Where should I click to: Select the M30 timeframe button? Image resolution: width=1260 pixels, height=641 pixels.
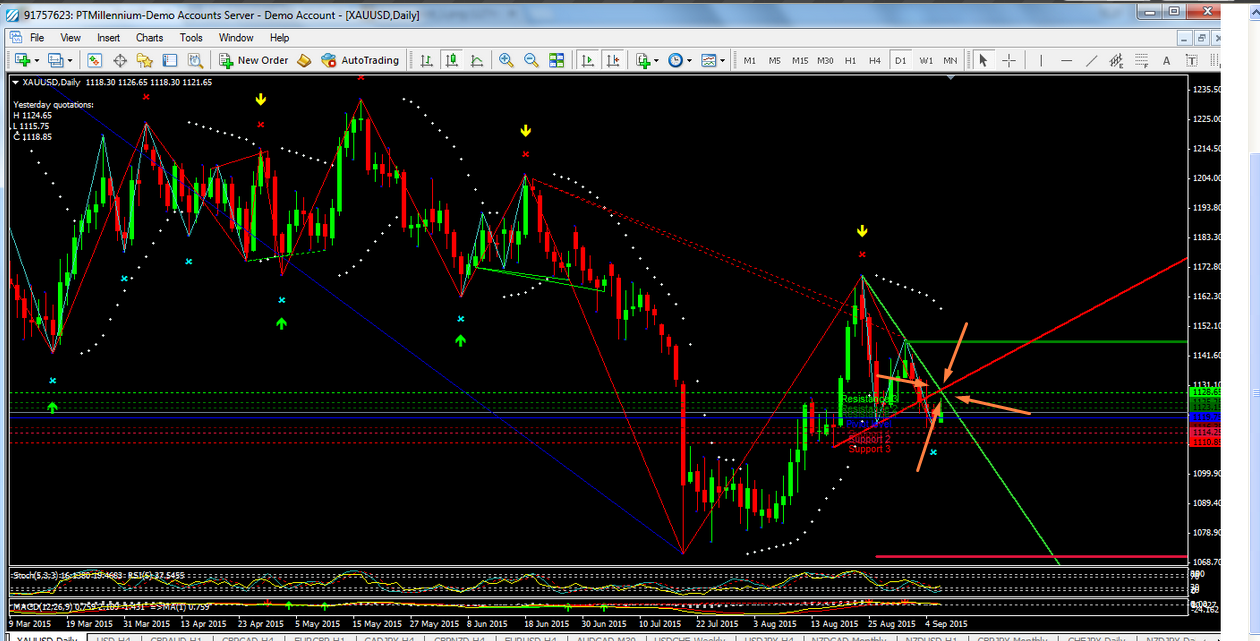825,60
